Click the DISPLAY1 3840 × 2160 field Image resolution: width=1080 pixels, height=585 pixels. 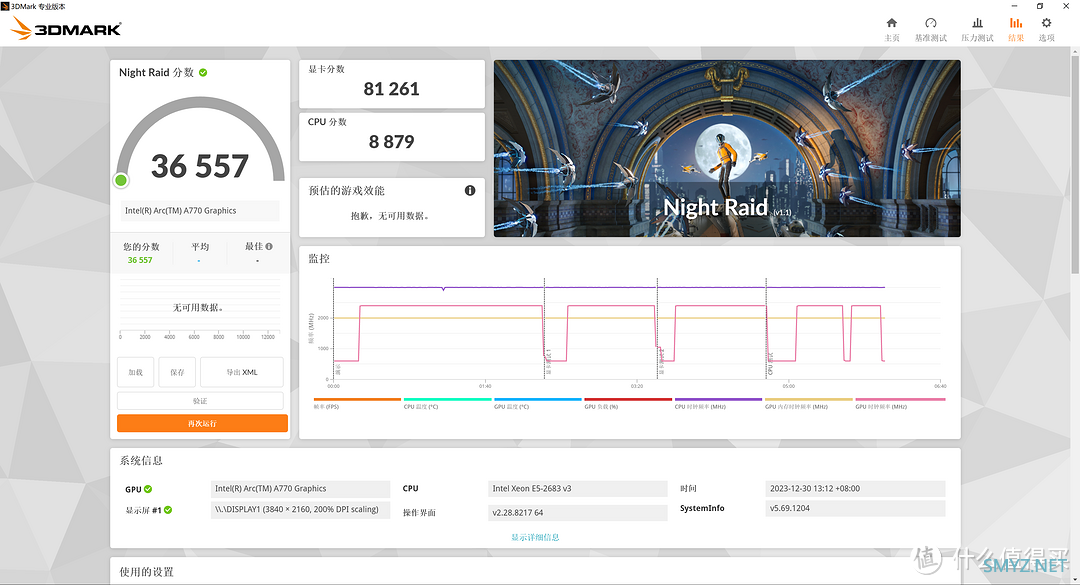point(300,510)
